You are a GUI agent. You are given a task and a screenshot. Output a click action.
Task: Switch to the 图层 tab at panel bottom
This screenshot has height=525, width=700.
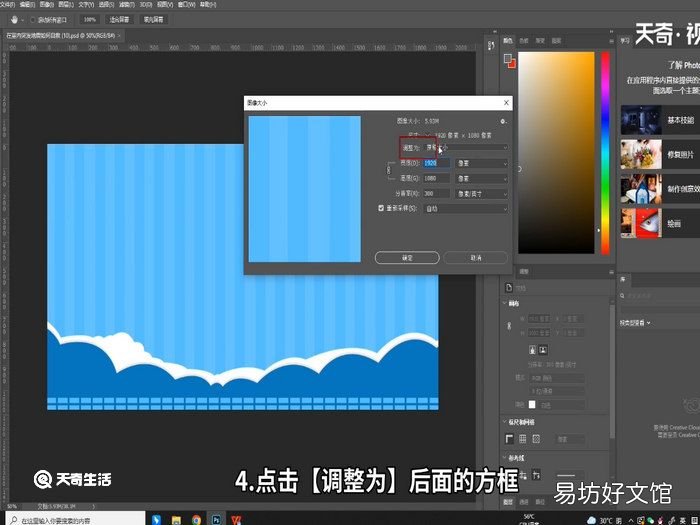[x=508, y=502]
